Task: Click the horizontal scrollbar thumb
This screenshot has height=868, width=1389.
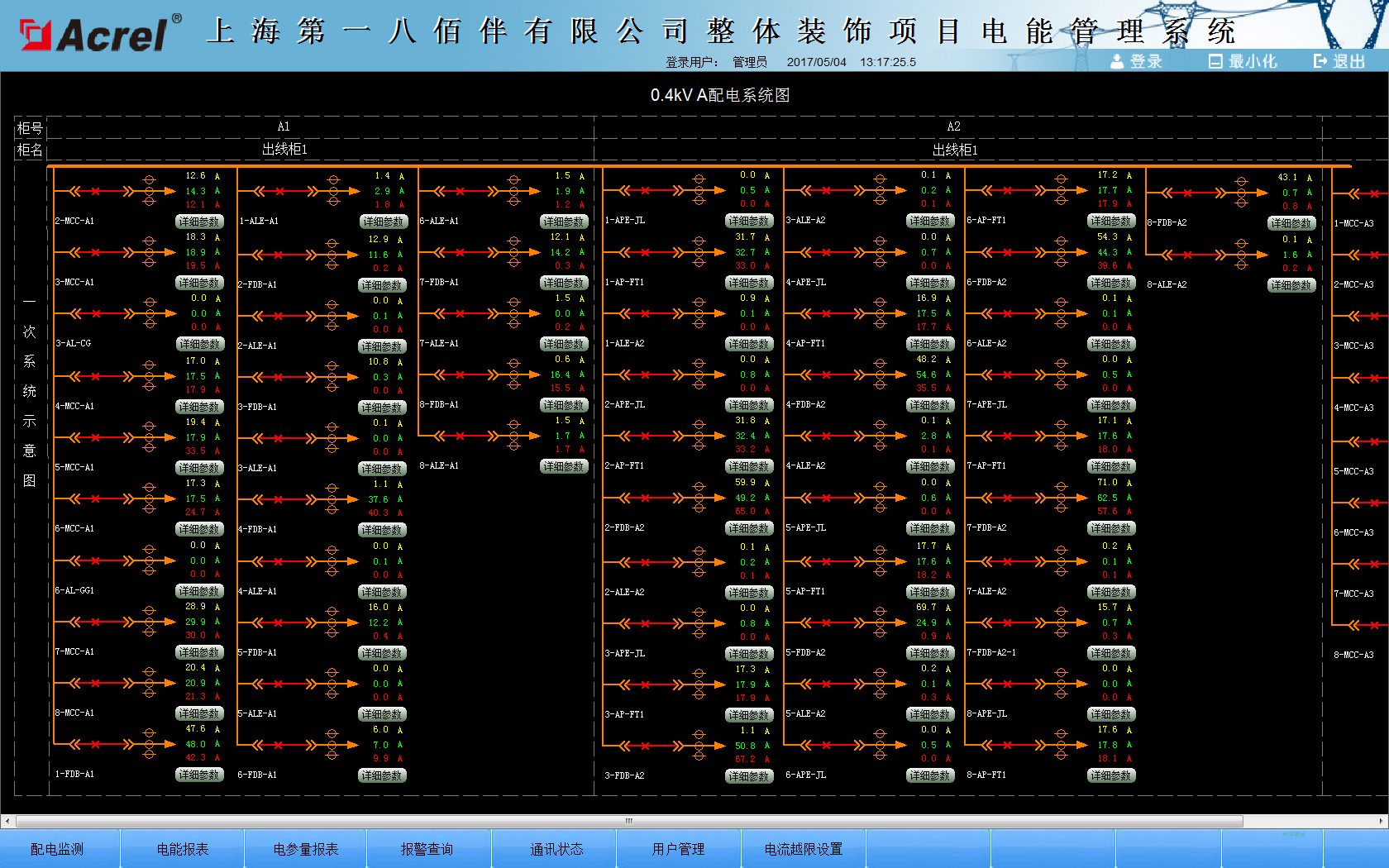Action: coord(628,821)
